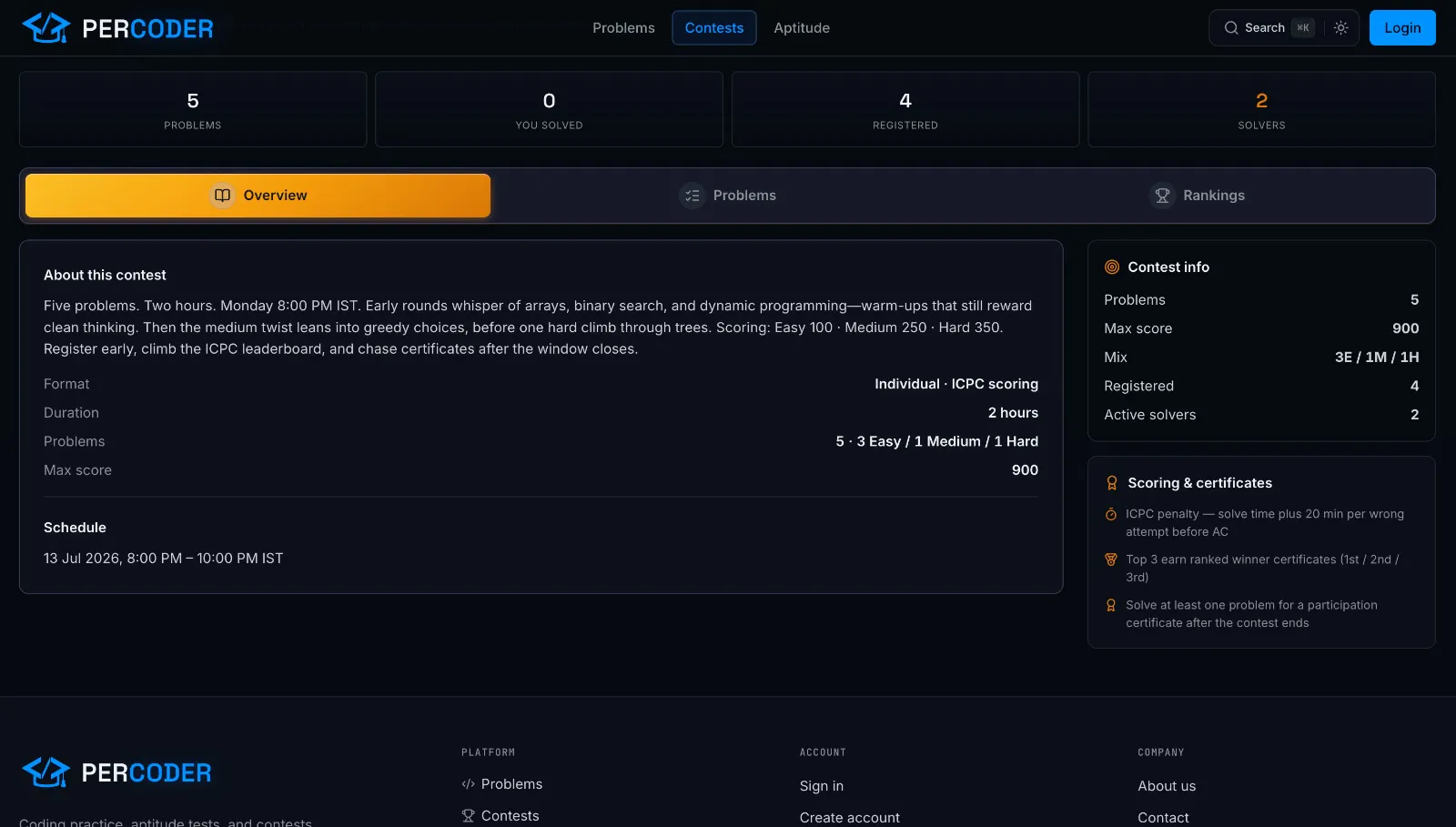This screenshot has width=1456, height=827.
Task: Click the PLATFORM footer heading
Action: pos(488,752)
